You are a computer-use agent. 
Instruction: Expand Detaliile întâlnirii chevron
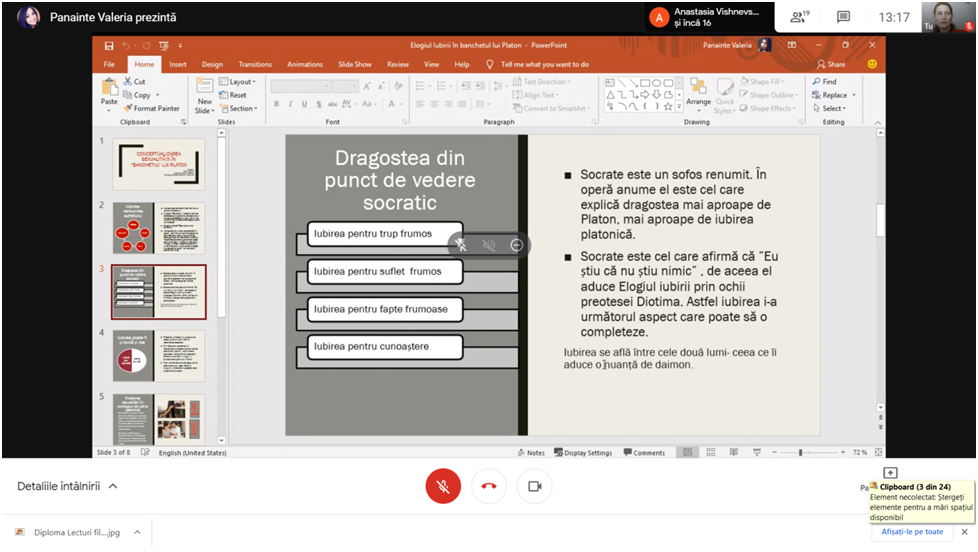(x=113, y=486)
